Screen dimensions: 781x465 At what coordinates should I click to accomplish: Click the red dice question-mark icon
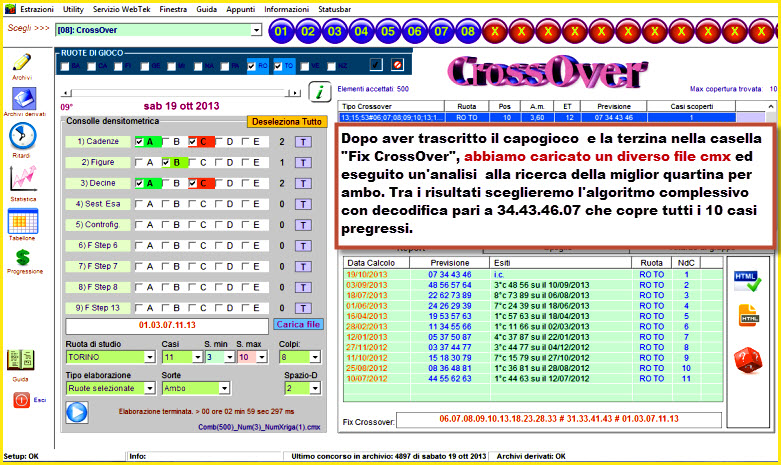click(748, 360)
